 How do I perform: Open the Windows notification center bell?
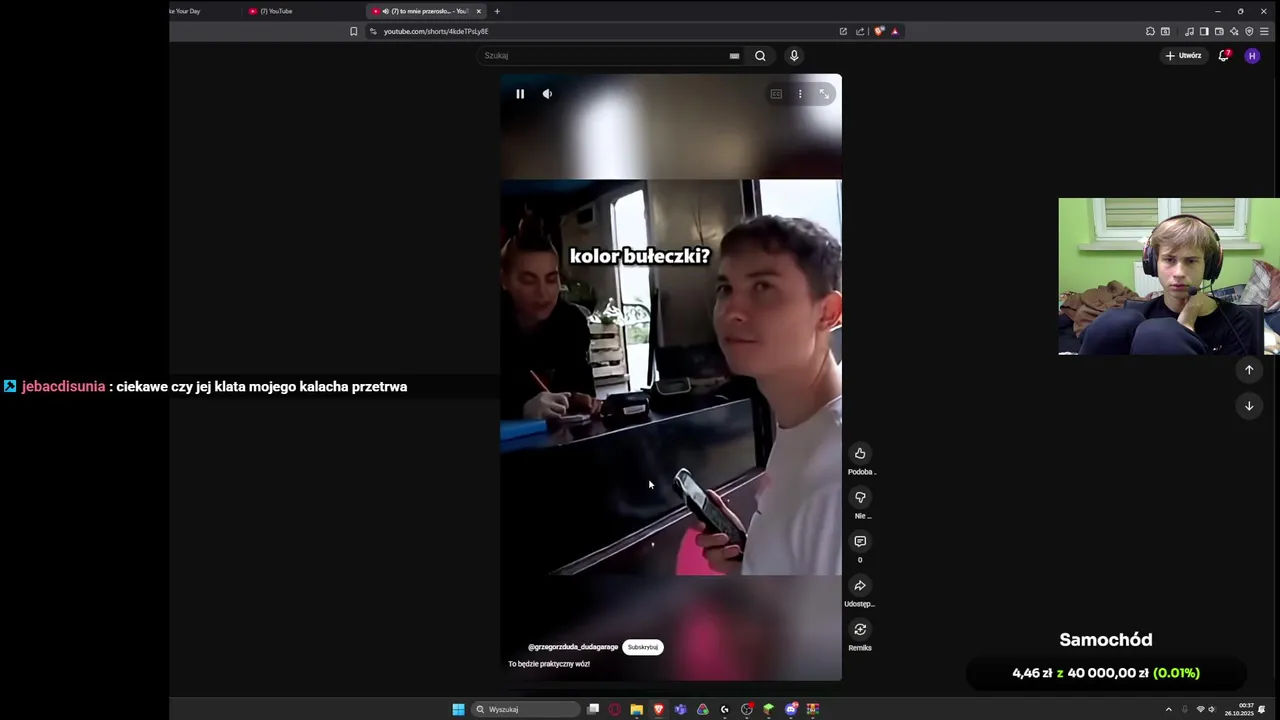(1262, 709)
